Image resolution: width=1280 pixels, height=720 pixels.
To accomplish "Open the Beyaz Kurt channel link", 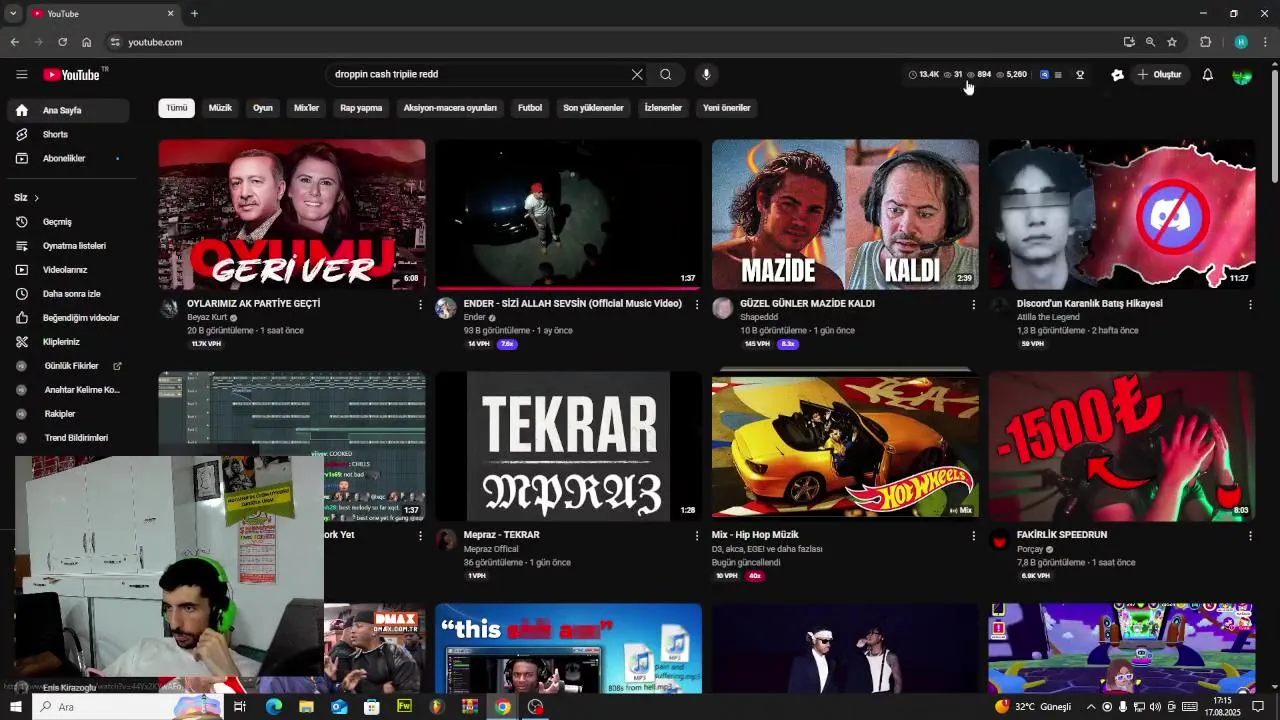I will 207,317.
